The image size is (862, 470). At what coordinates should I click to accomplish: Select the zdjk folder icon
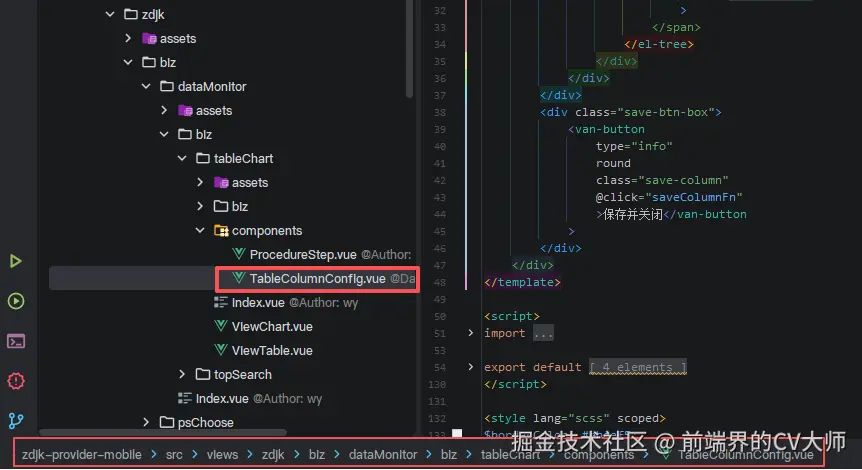[131, 14]
